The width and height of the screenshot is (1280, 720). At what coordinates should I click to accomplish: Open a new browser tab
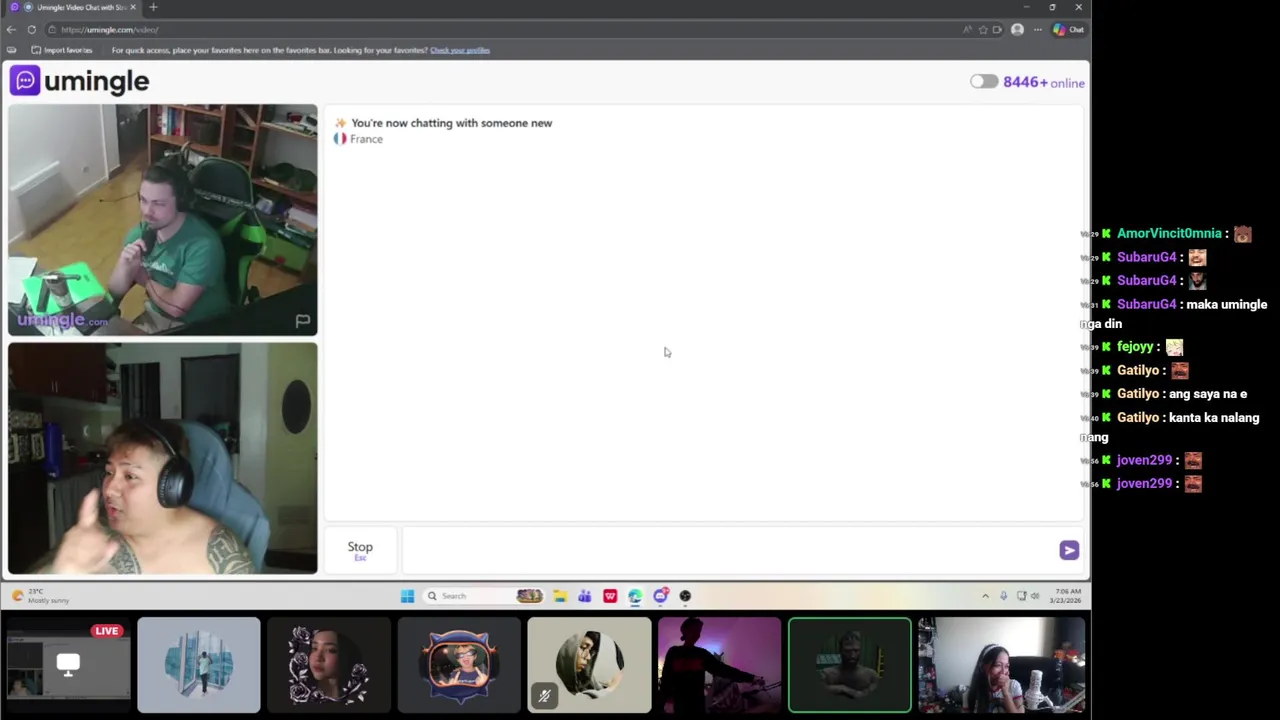pyautogui.click(x=153, y=7)
